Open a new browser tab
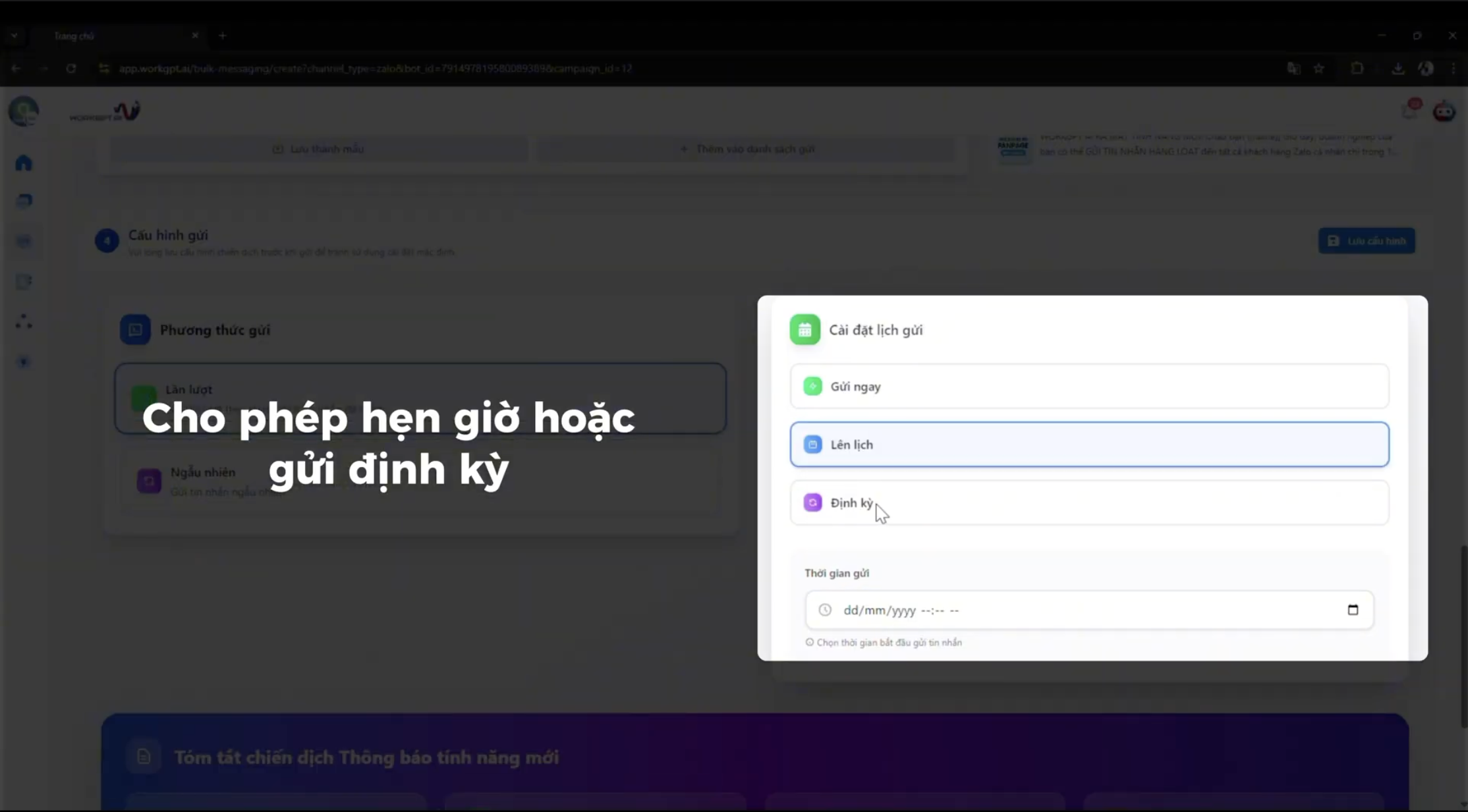The image size is (1468, 812). tap(223, 36)
